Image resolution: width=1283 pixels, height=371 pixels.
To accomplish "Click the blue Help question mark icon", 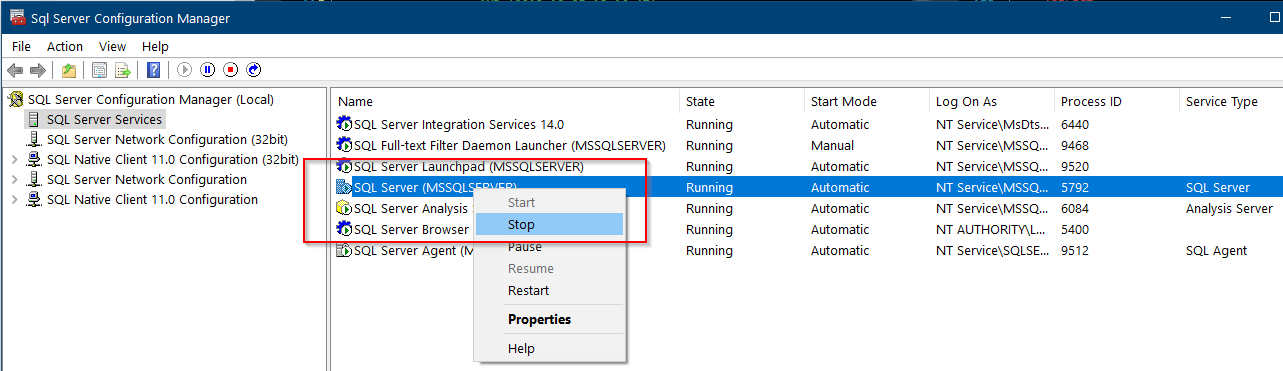I will 154,70.
